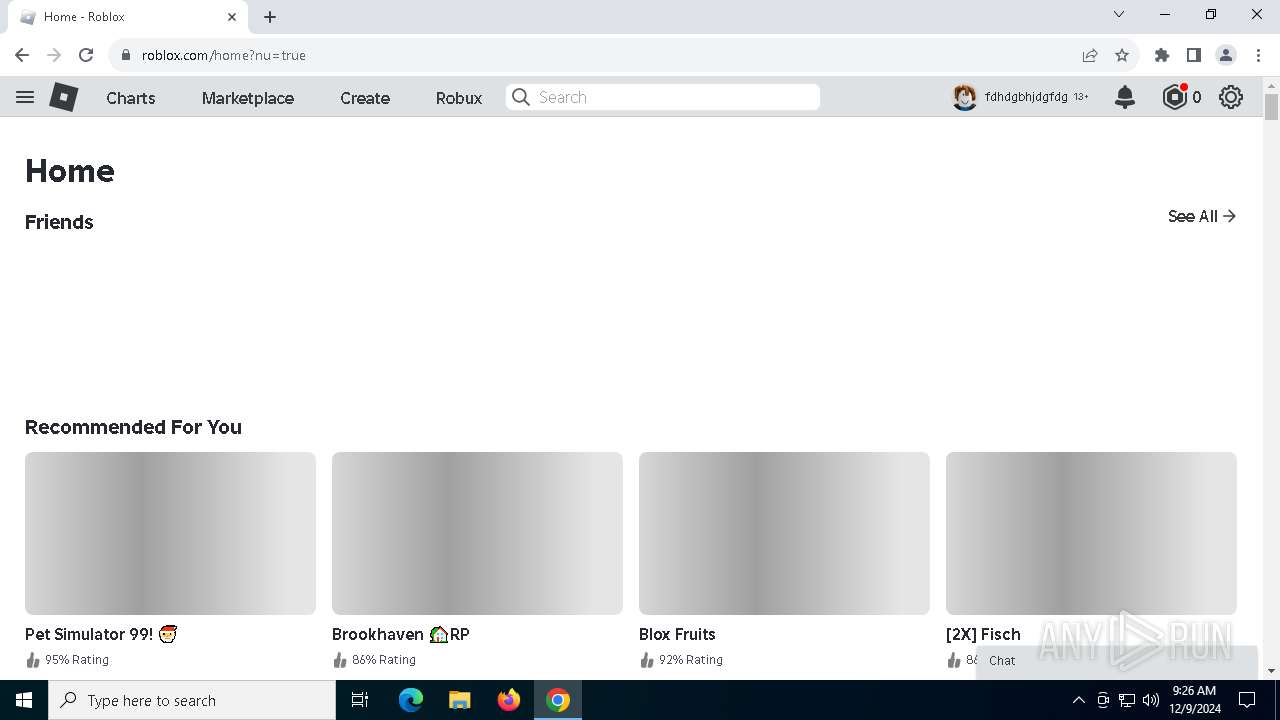Screen dimensions: 1280x720
Task: Open the hamburger navigation menu
Action: pos(25,97)
